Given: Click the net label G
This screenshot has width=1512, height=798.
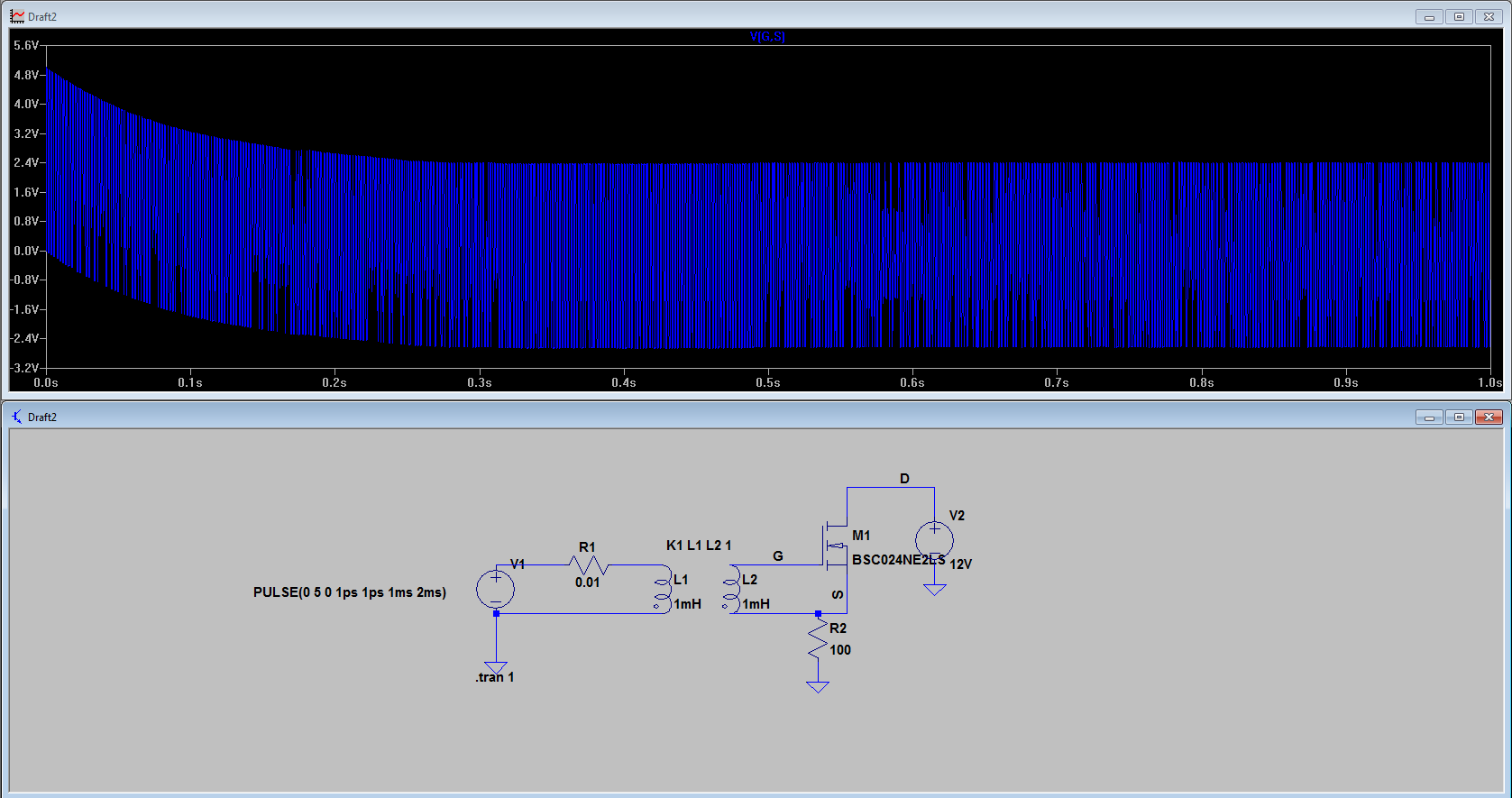Looking at the screenshot, I should coord(778,556).
